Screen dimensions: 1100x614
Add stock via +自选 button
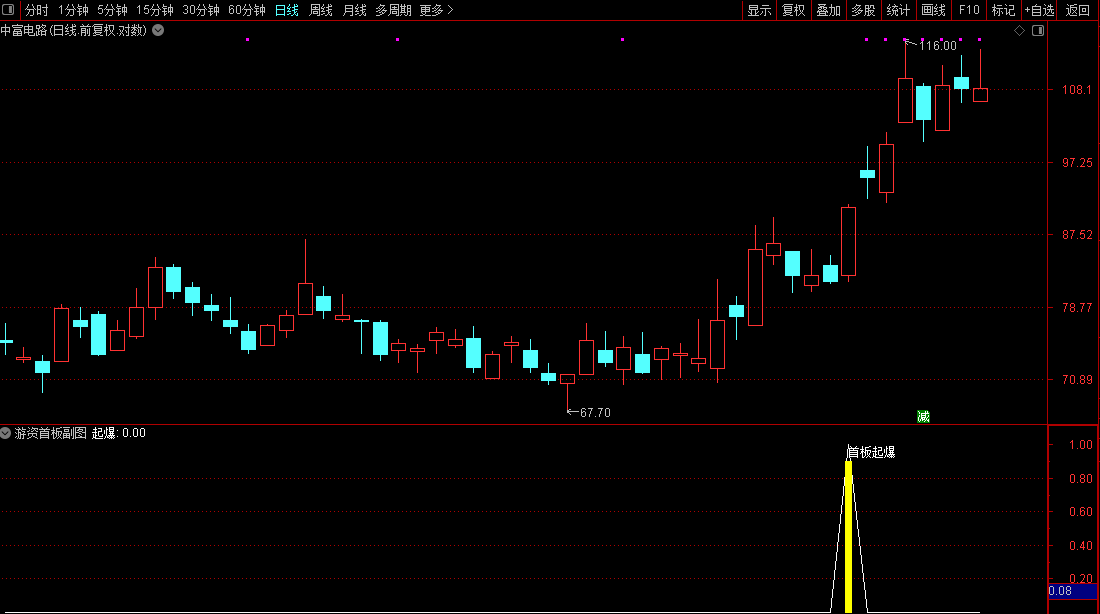1039,11
